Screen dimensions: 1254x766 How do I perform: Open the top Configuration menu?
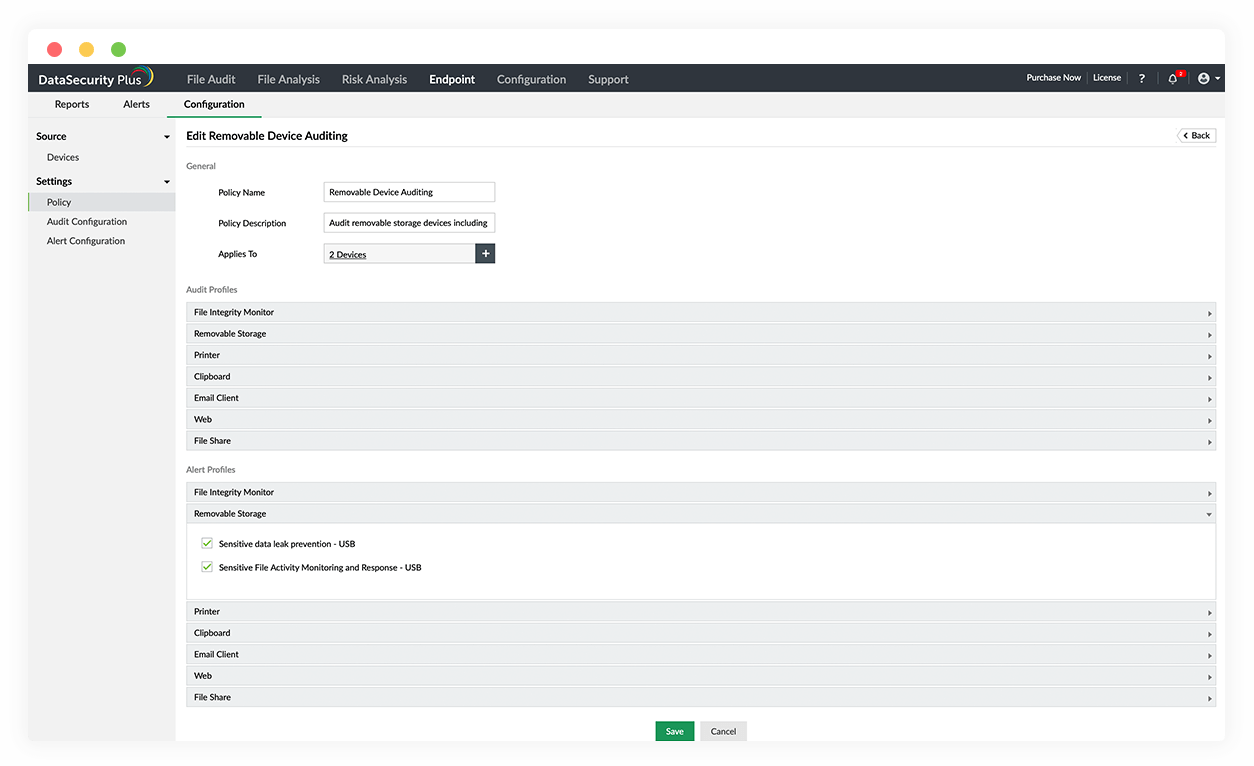tap(531, 79)
